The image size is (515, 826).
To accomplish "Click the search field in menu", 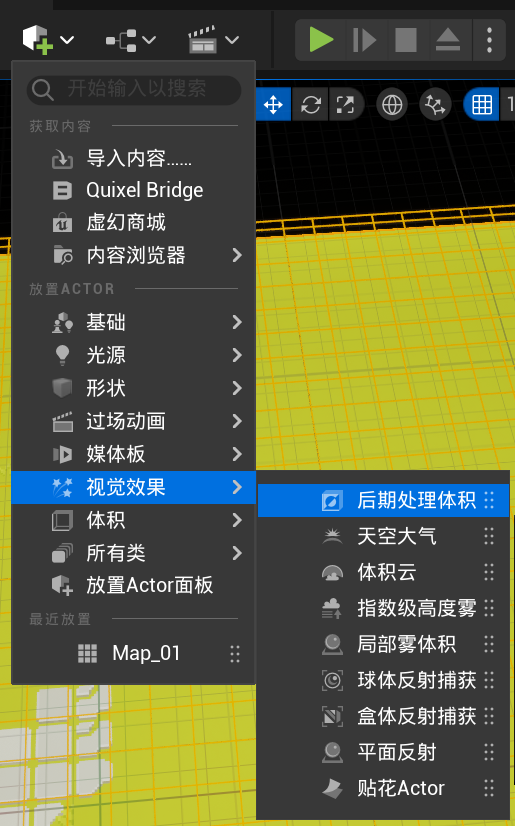I will click(134, 89).
